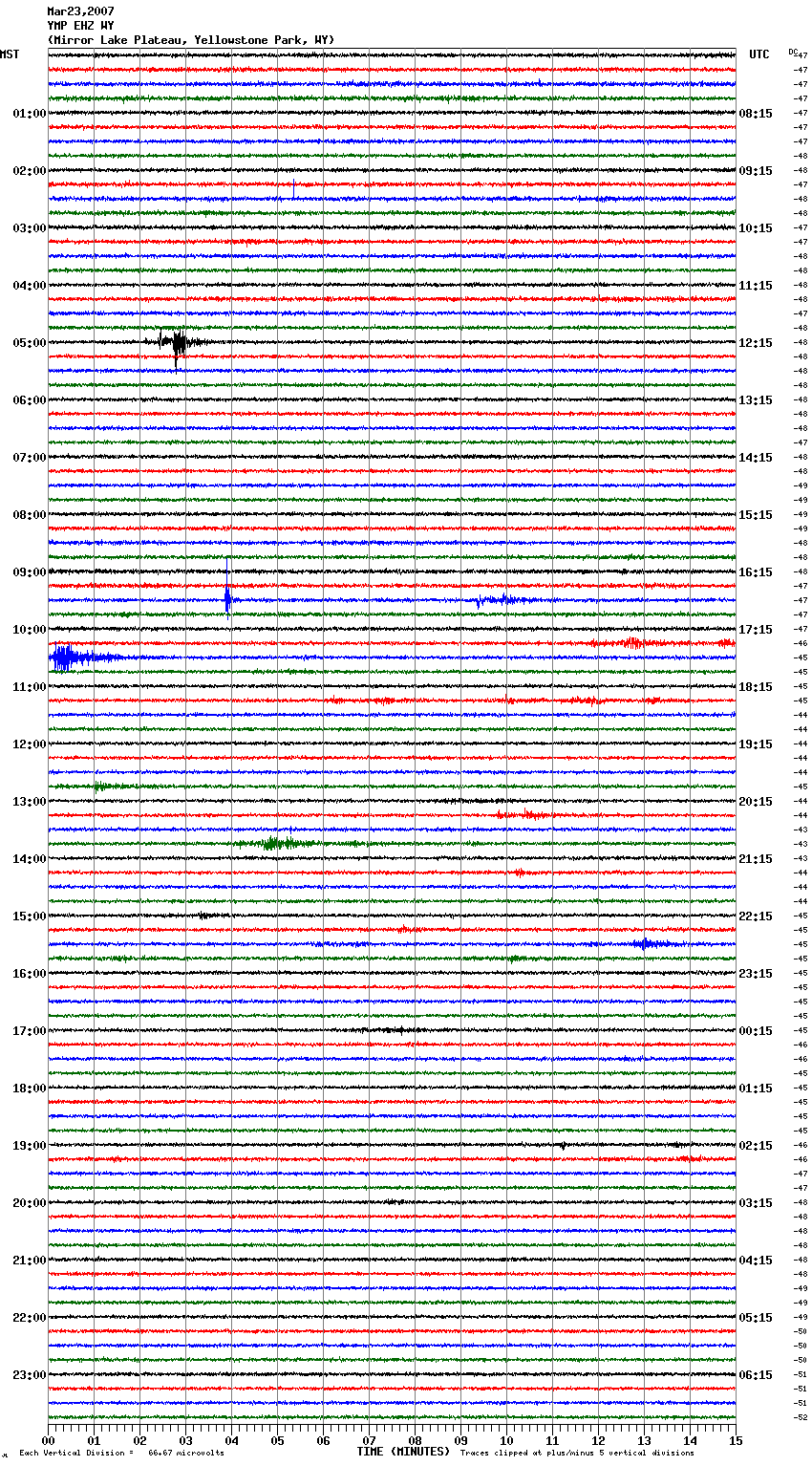Click the 06:15 UTC time label
812x1466 pixels.
(x=756, y=1375)
